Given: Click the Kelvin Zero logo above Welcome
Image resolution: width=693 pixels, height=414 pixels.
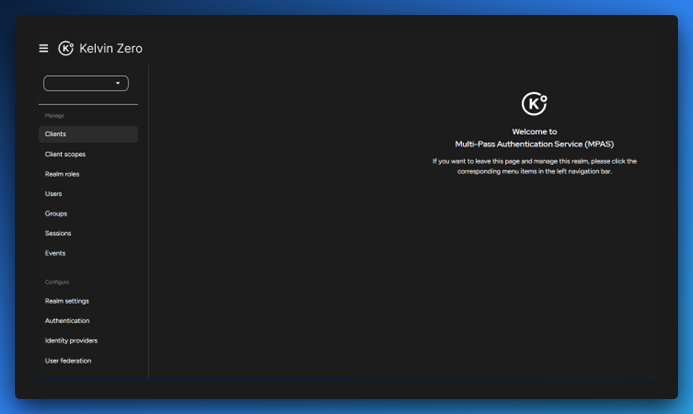Looking at the screenshot, I should 534,104.
